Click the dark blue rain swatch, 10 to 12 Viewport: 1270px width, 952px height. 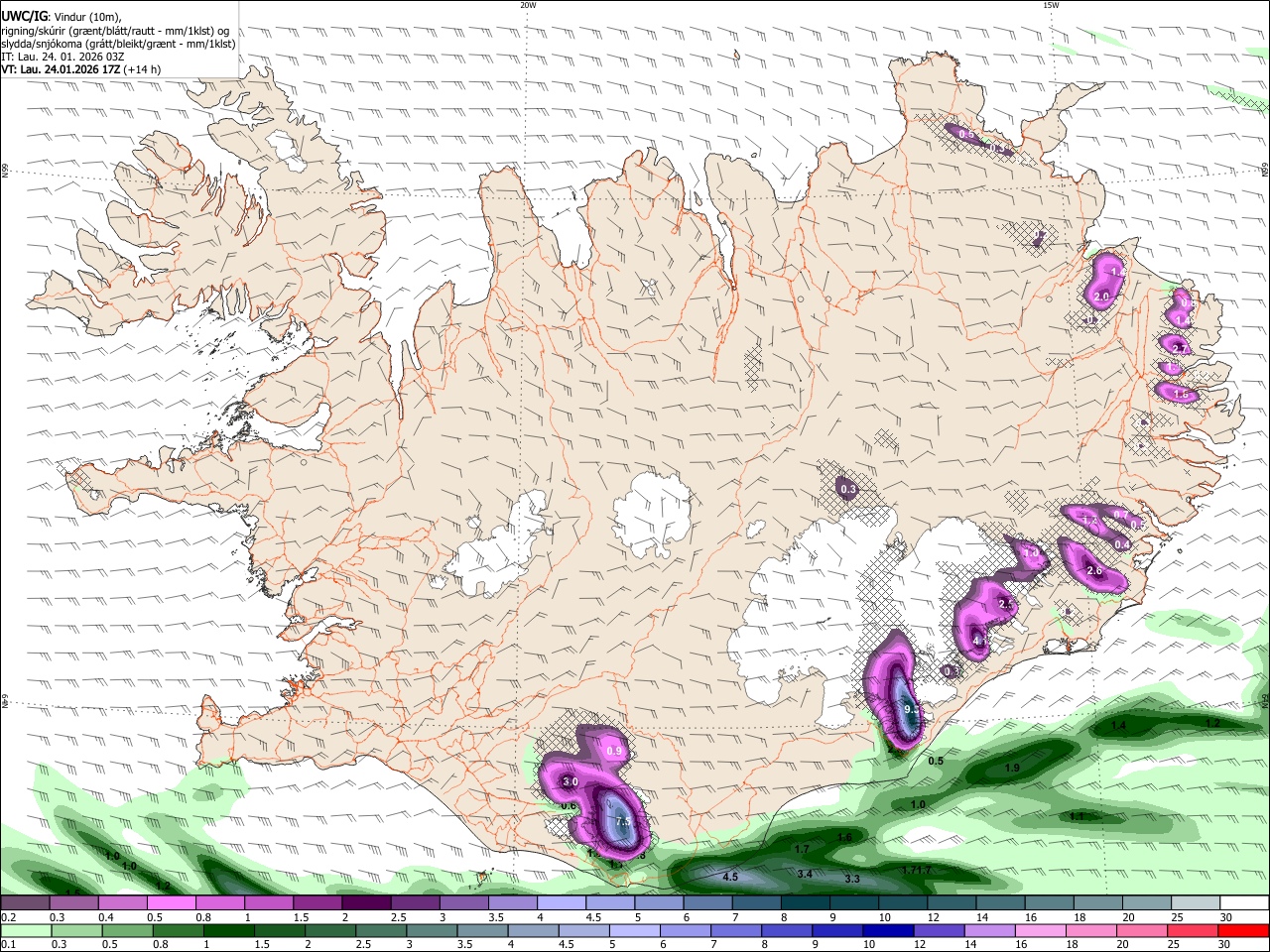pyautogui.click(x=887, y=931)
